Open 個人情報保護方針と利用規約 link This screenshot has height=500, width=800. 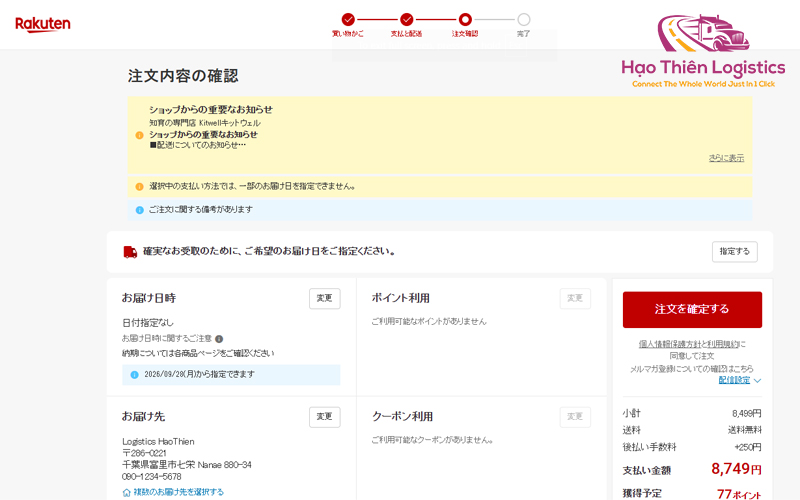coord(688,344)
